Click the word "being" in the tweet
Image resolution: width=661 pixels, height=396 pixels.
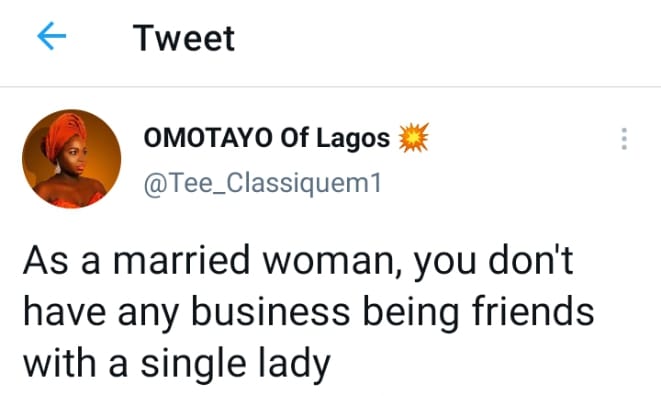click(x=411, y=313)
